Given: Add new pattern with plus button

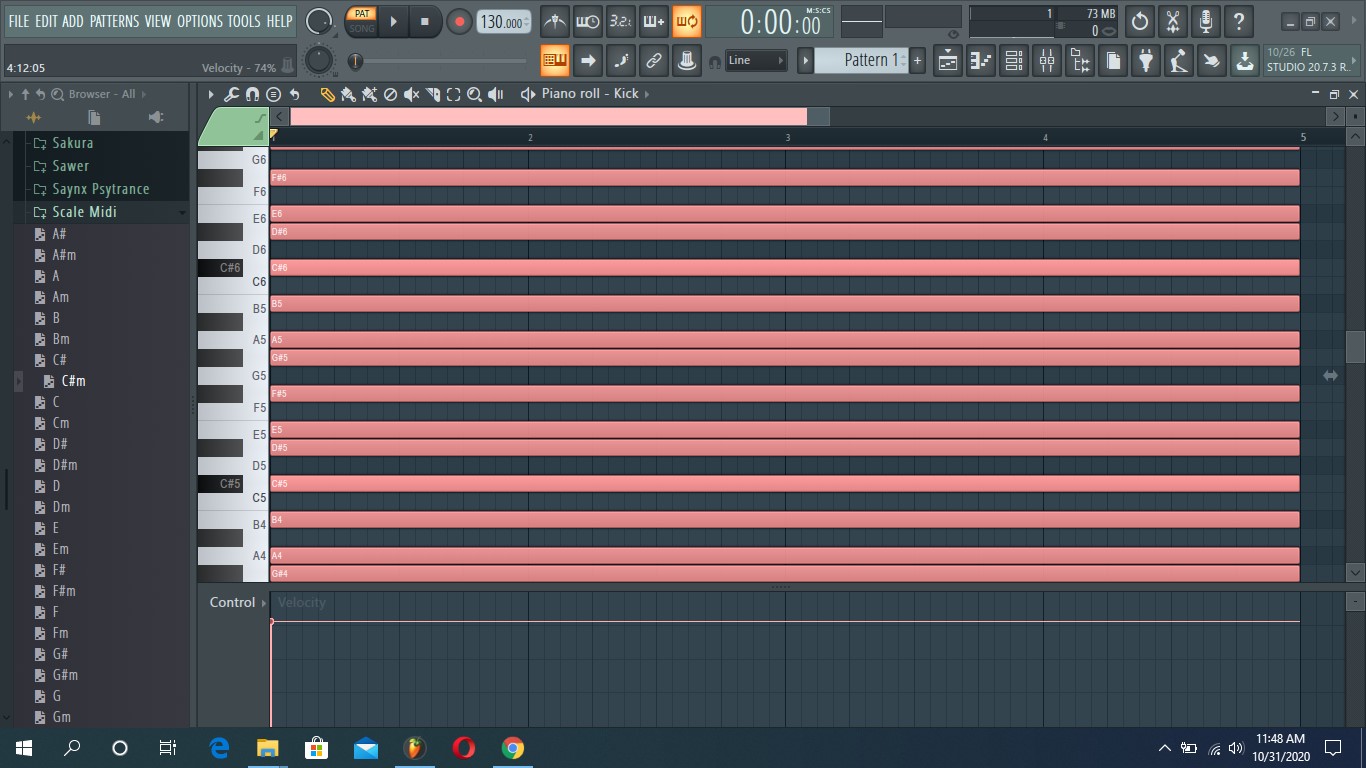Looking at the screenshot, I should coord(917,61).
